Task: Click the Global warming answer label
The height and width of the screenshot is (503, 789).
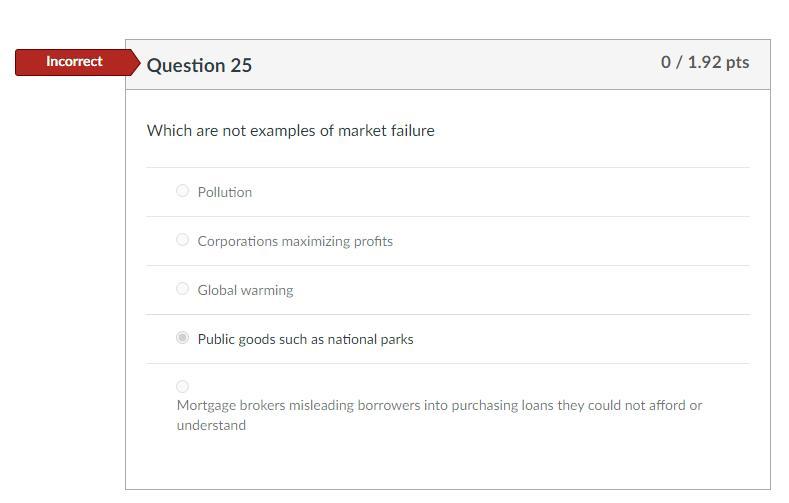Action: (245, 290)
